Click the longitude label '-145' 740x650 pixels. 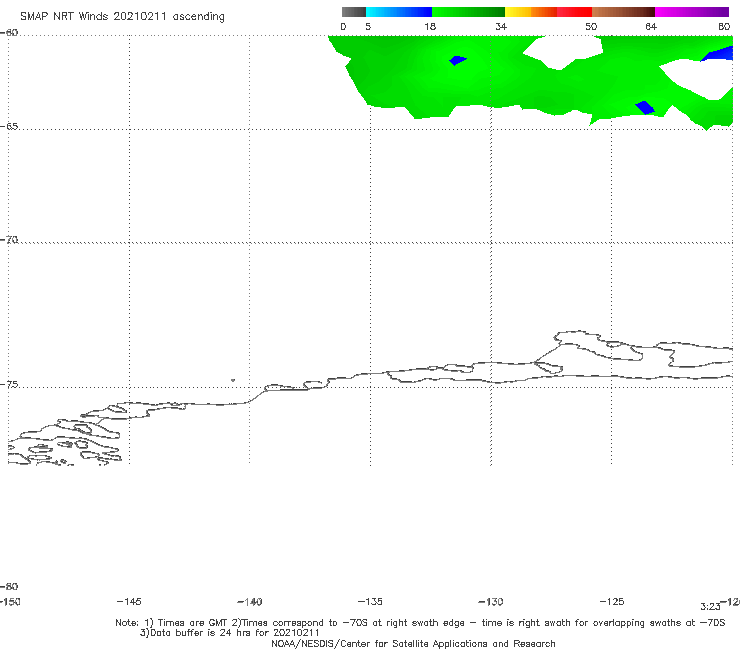pos(129,602)
